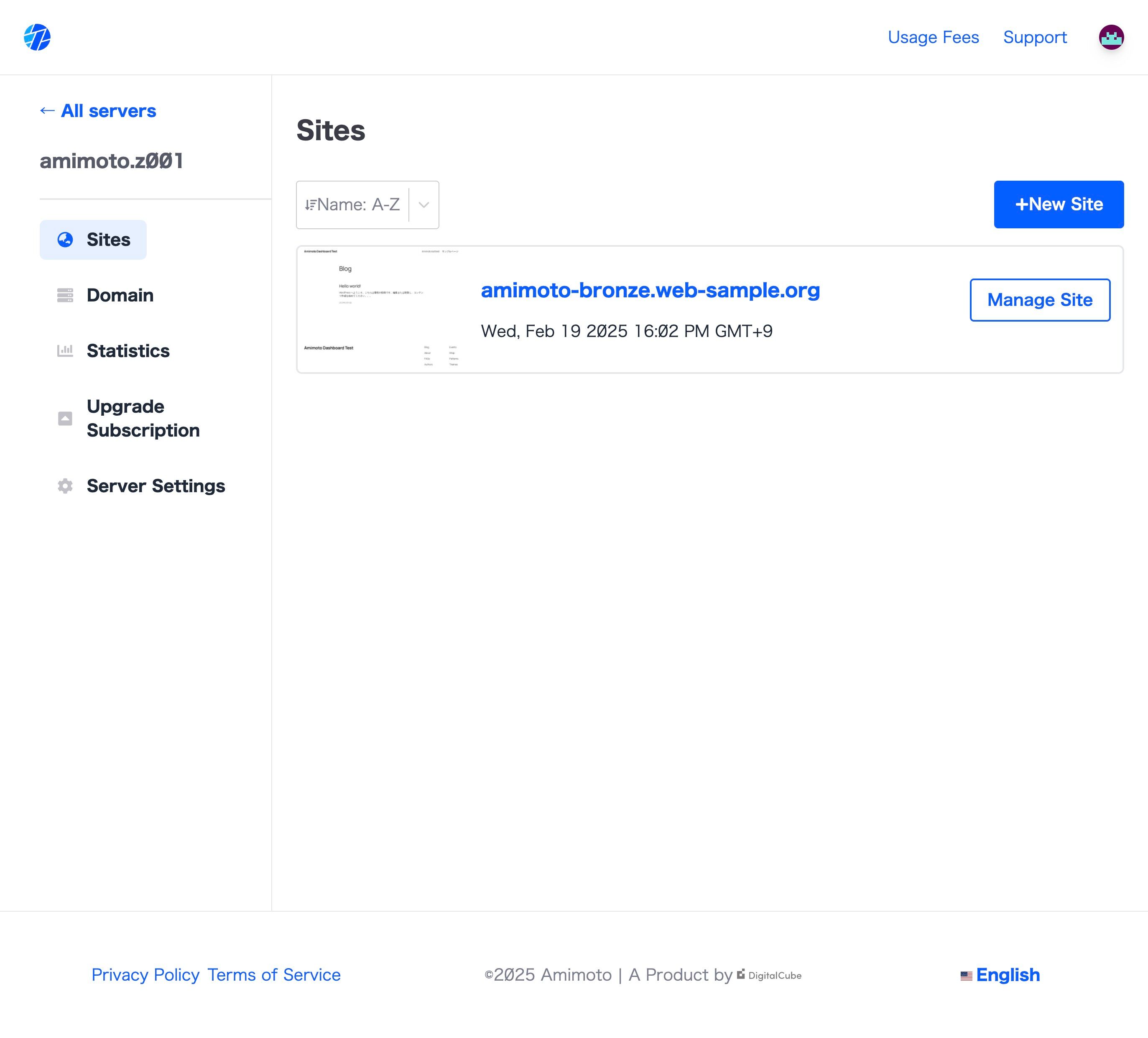
Task: Open the English language selector
Action: pyautogui.click(x=1008, y=975)
